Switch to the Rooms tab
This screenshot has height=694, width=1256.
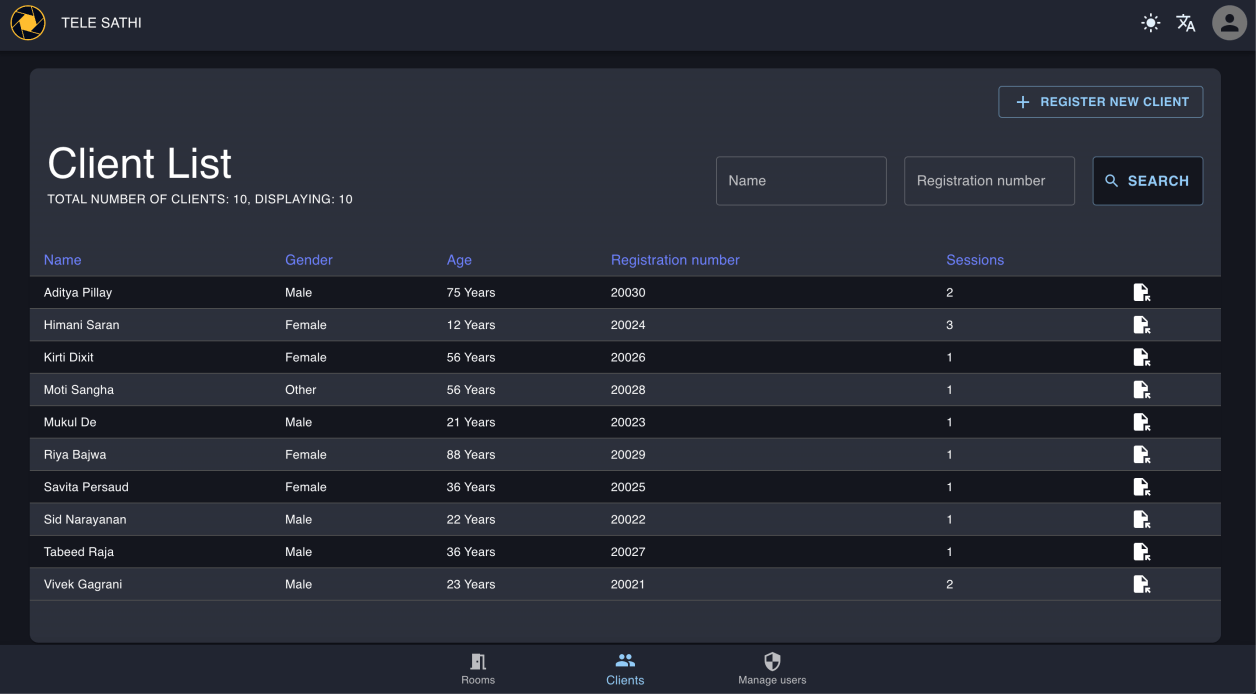click(478, 669)
